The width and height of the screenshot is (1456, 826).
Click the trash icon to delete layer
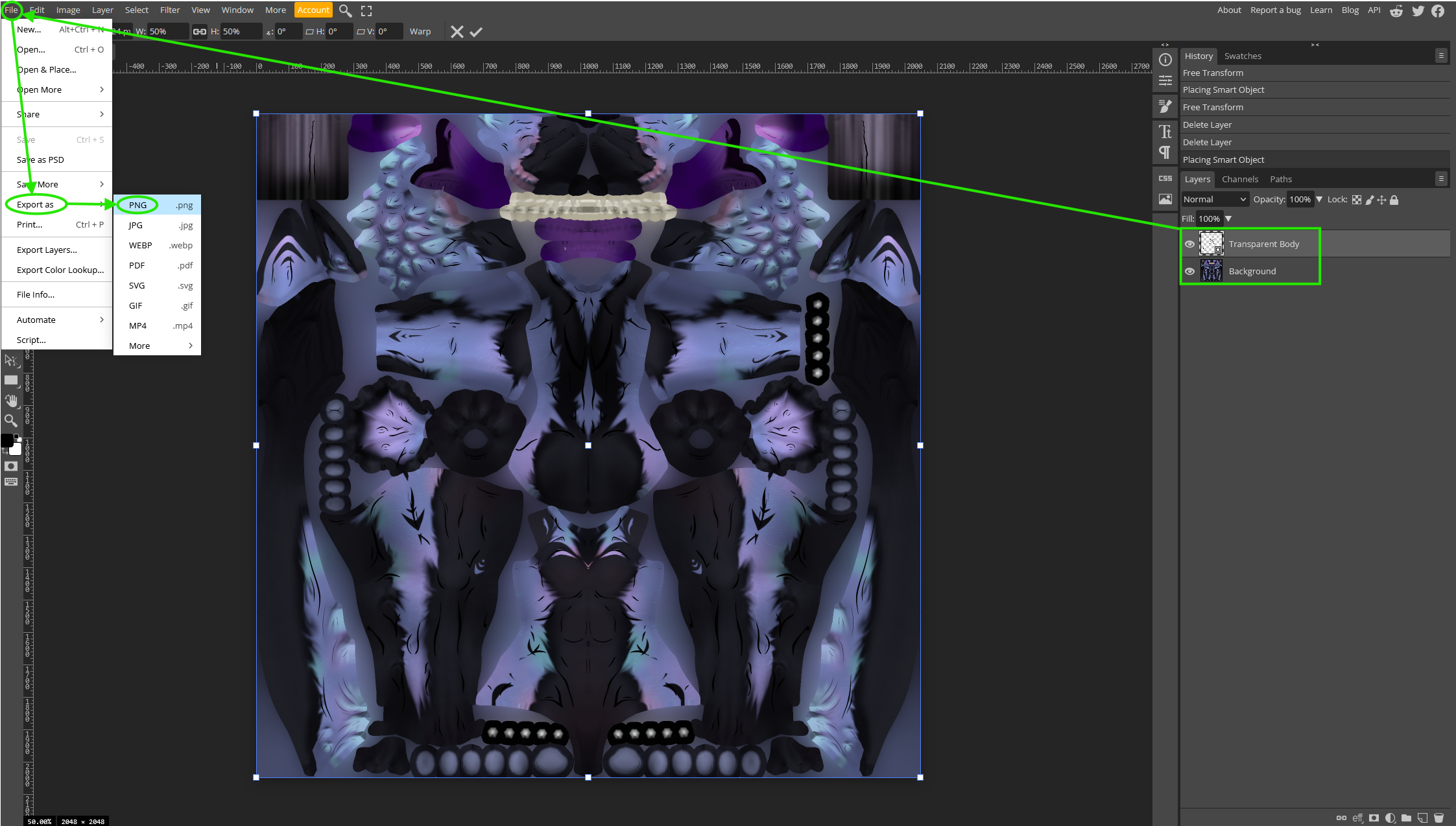coord(1438,818)
